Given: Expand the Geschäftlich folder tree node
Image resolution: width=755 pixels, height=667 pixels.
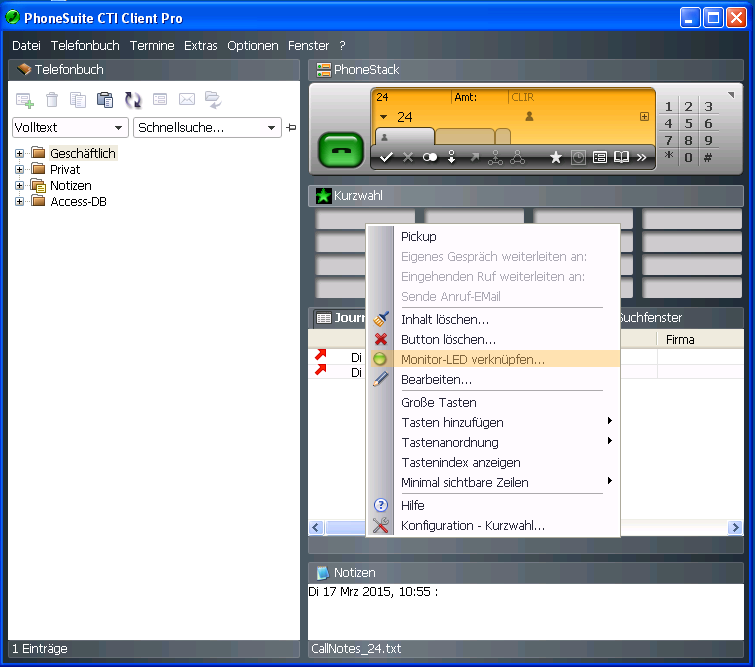Looking at the screenshot, I should click(x=19, y=153).
